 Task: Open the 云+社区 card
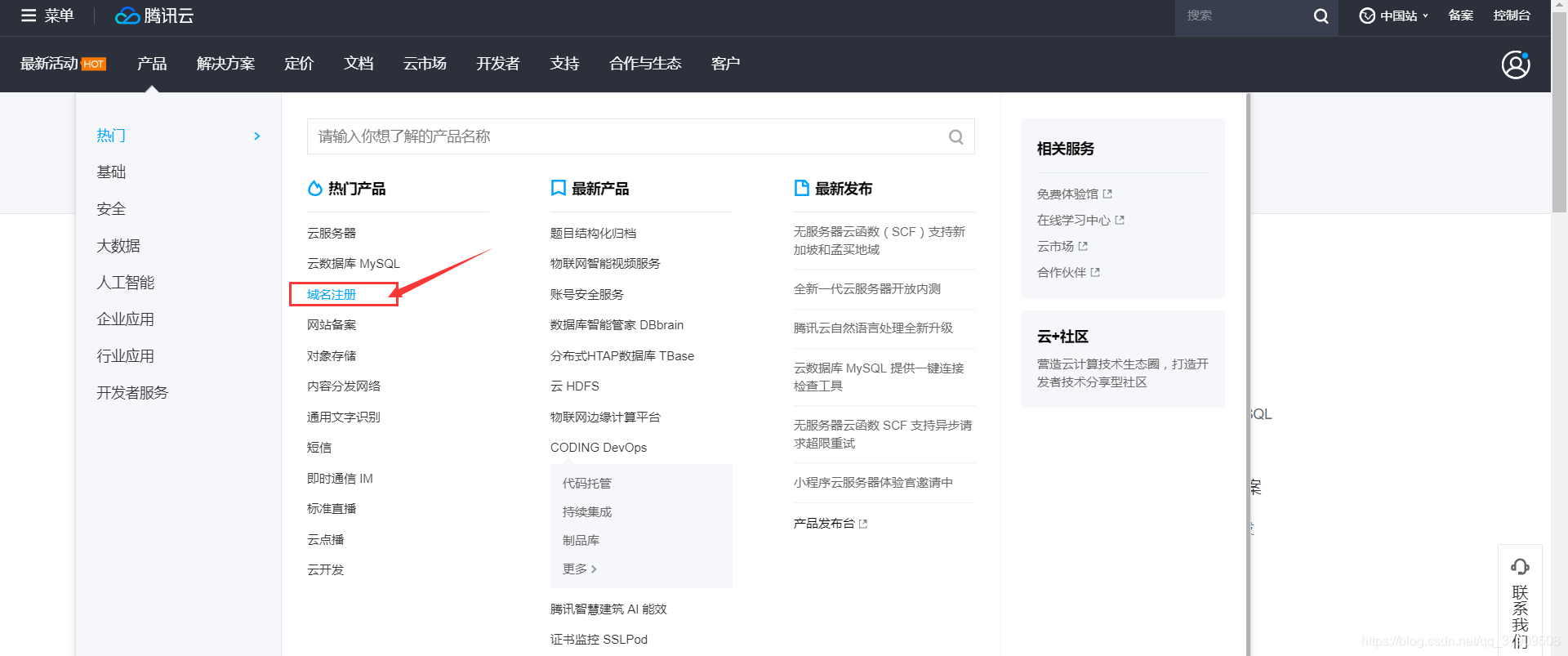(x=1123, y=359)
